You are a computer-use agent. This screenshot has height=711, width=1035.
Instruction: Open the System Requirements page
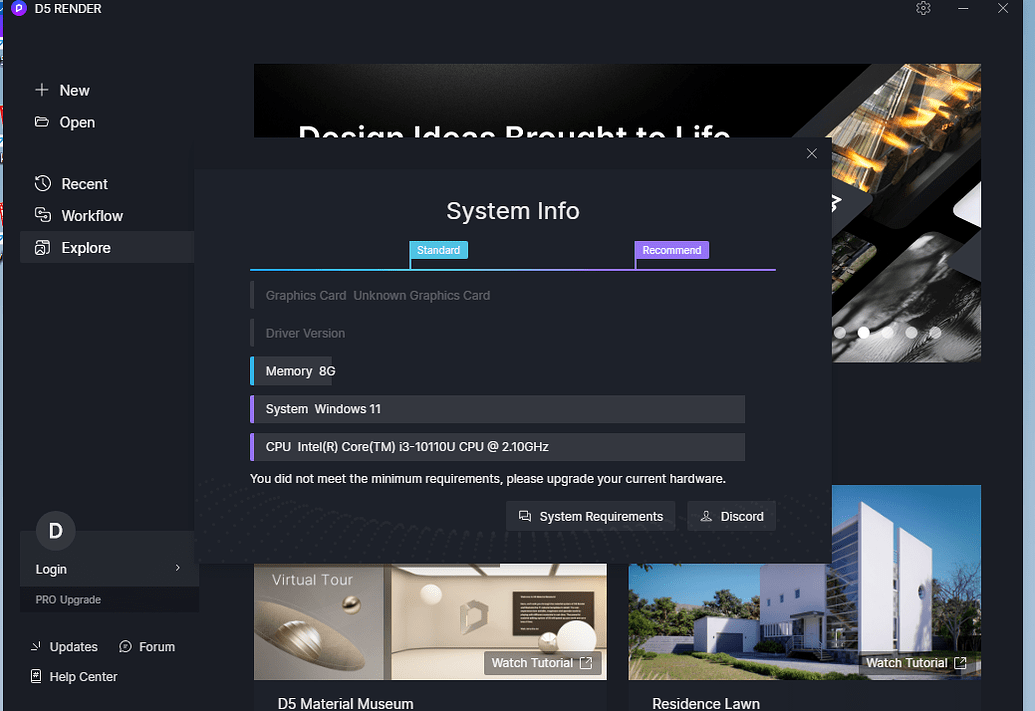point(591,516)
